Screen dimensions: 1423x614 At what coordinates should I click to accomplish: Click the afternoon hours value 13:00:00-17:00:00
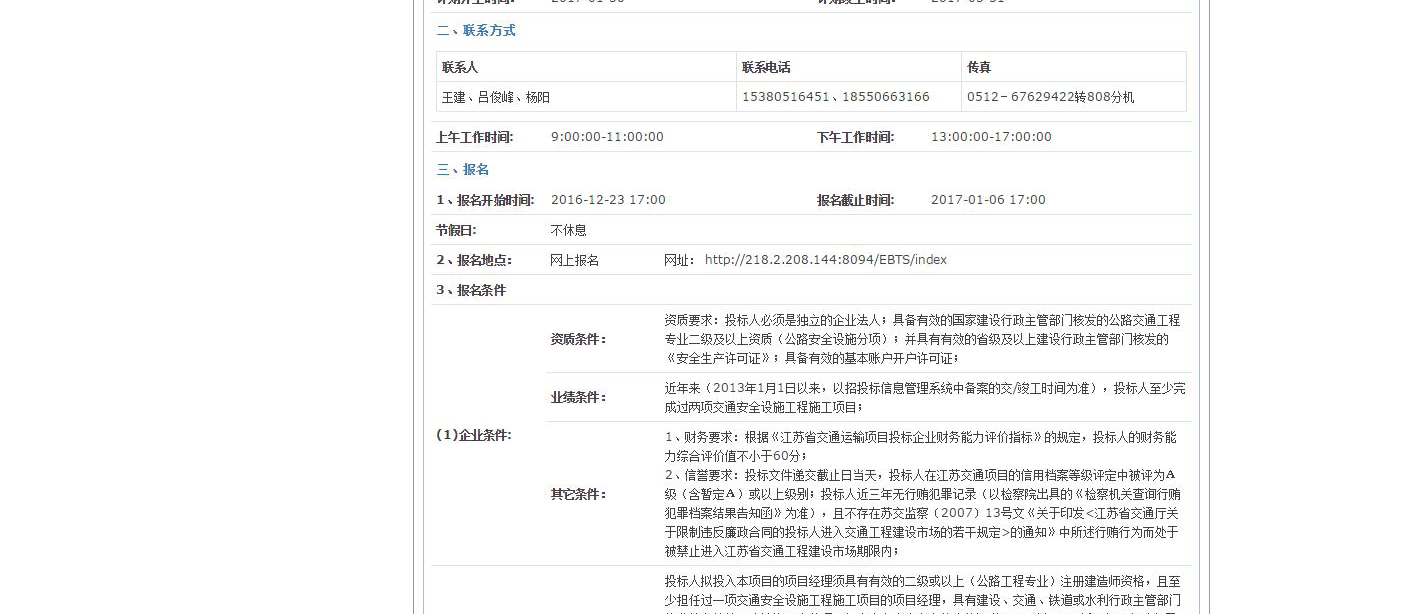point(991,137)
